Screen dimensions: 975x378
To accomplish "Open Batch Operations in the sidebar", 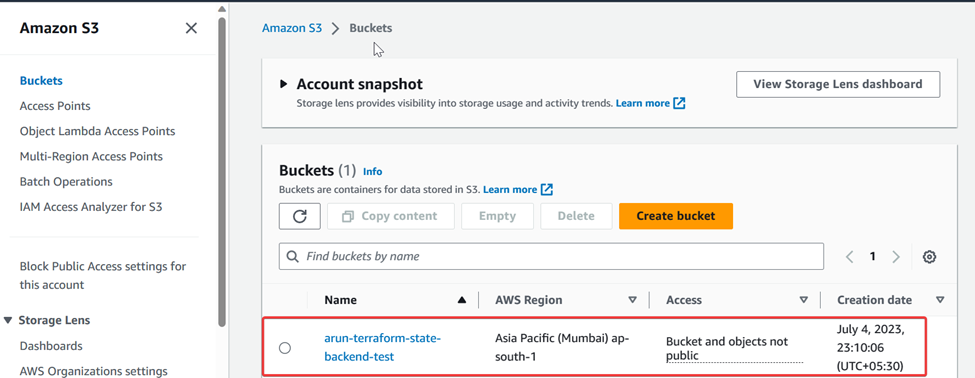I will [x=66, y=182].
